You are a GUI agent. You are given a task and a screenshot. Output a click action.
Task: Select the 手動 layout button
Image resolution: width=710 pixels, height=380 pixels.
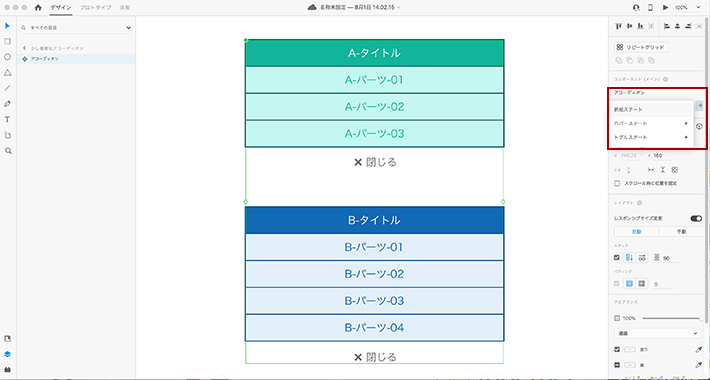coord(681,231)
